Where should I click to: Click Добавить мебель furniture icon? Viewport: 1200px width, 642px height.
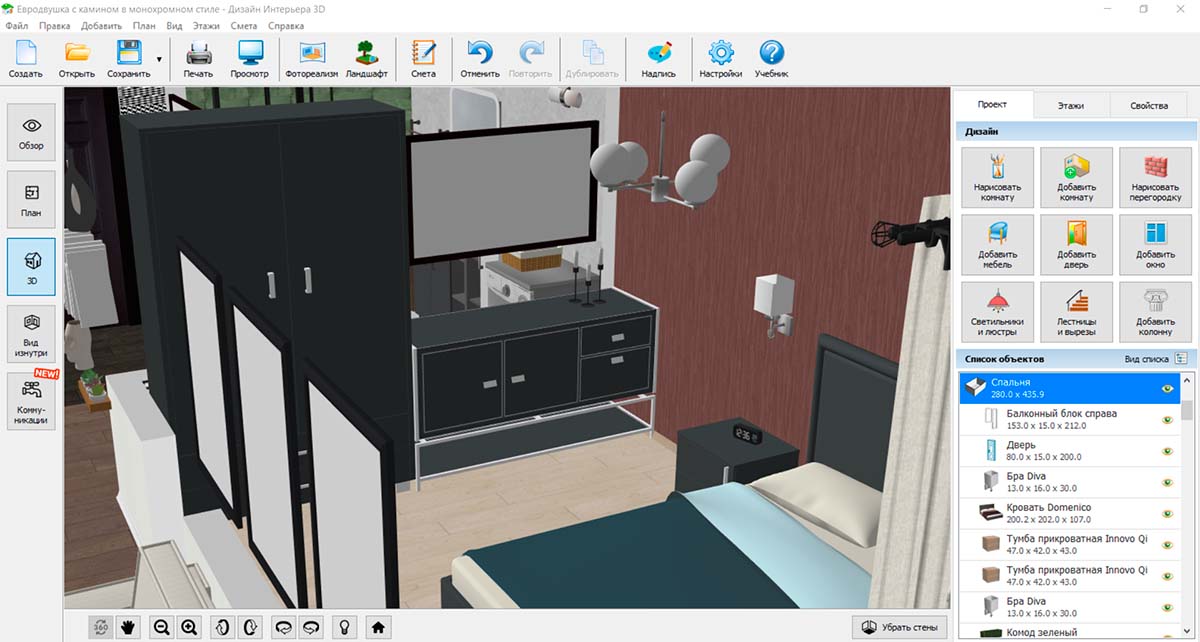997,244
